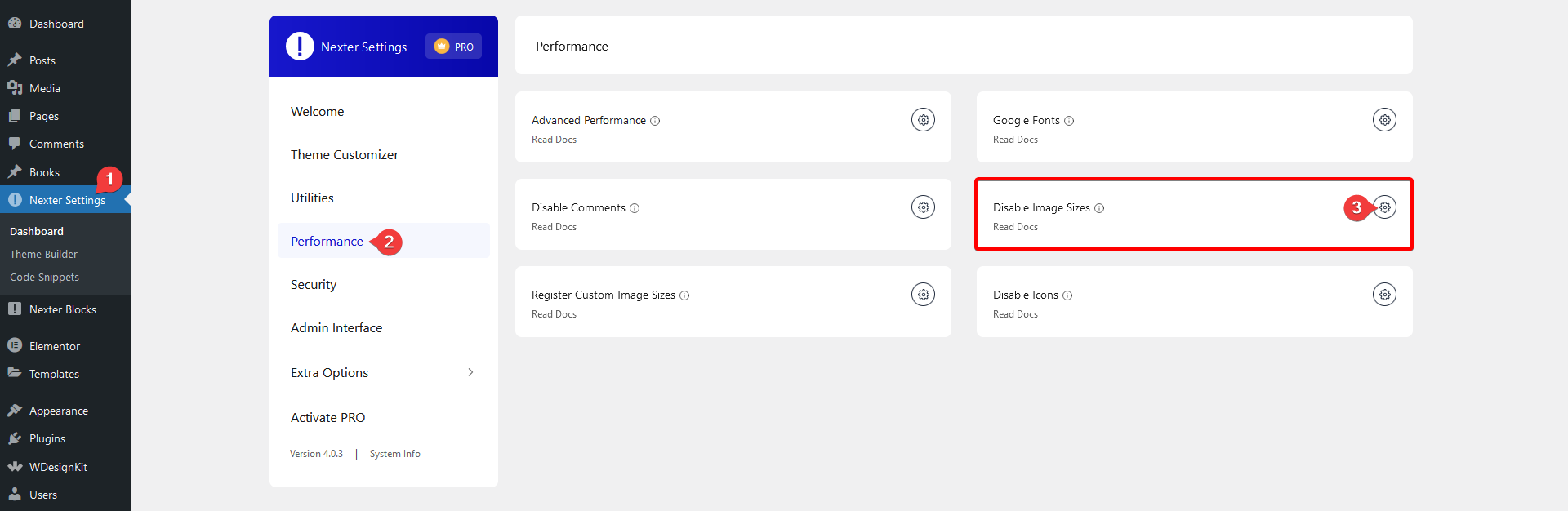Open Code Snippets submenu item
The width and height of the screenshot is (1568, 511).
coord(44,277)
